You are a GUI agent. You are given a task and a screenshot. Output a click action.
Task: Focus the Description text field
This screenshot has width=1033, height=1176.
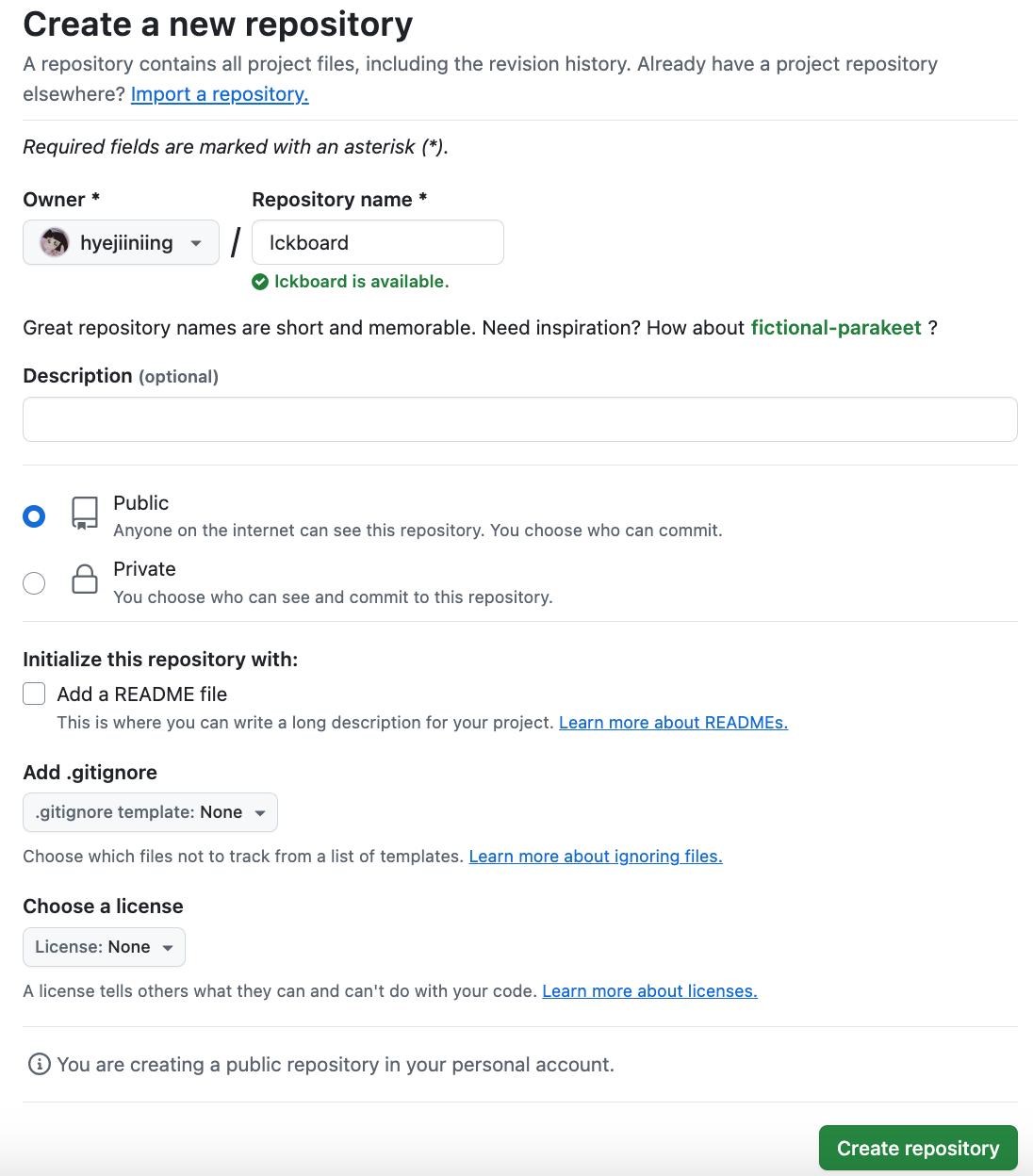click(x=519, y=419)
